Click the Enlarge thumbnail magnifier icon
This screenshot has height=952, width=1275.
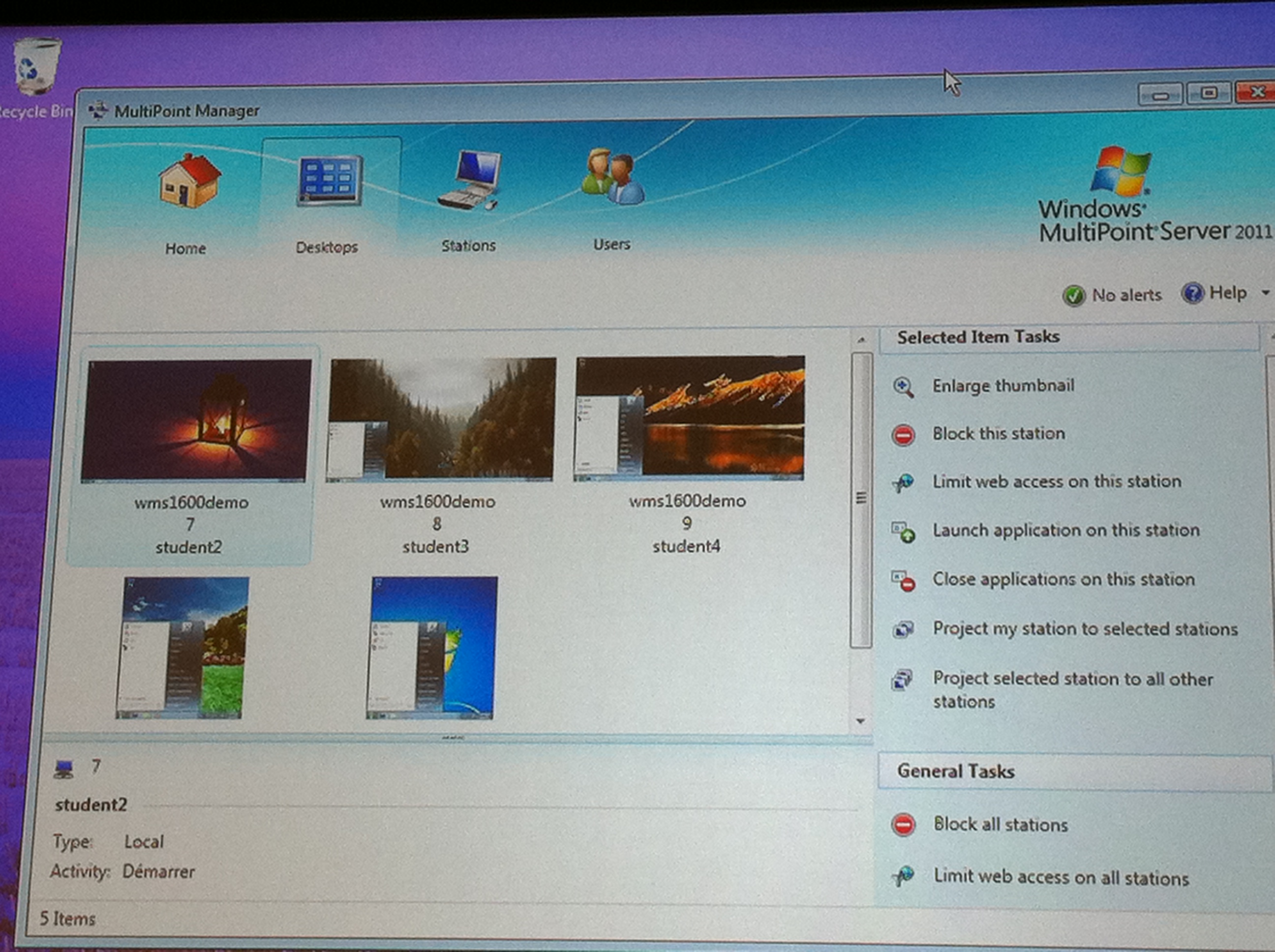(903, 387)
